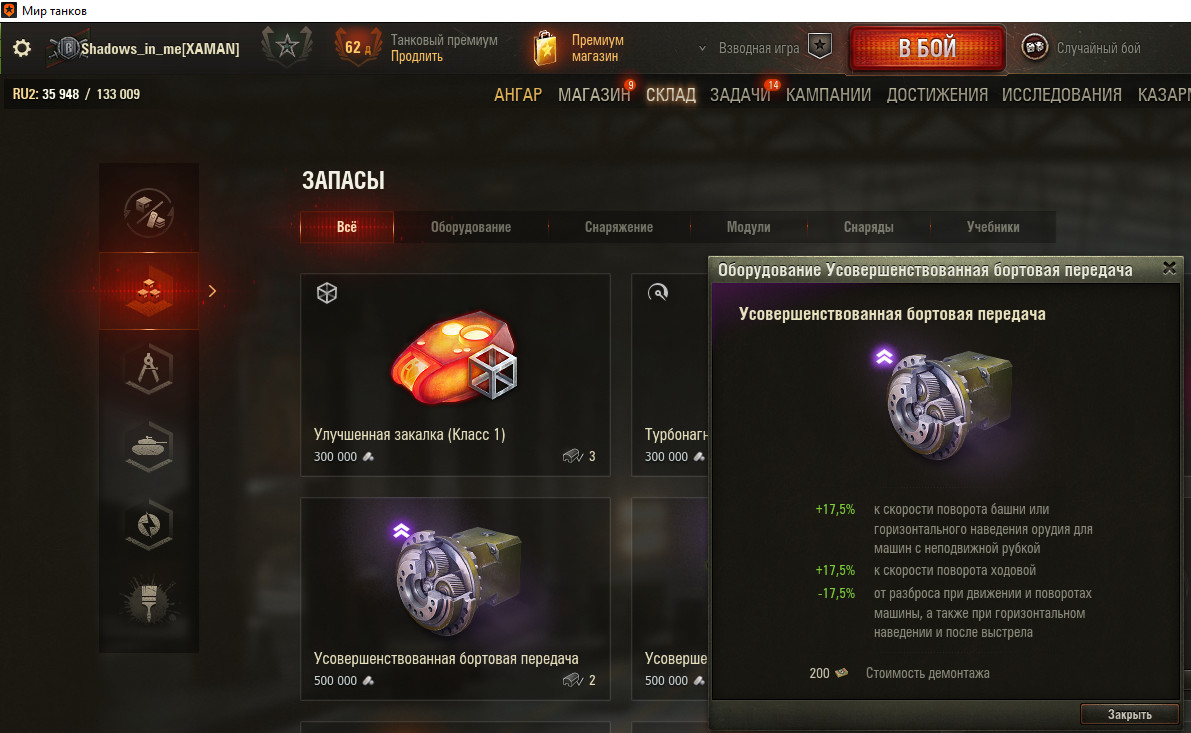The image size is (1191, 733).
Task: Switch to the Оборудование filter tab
Action: point(471,227)
